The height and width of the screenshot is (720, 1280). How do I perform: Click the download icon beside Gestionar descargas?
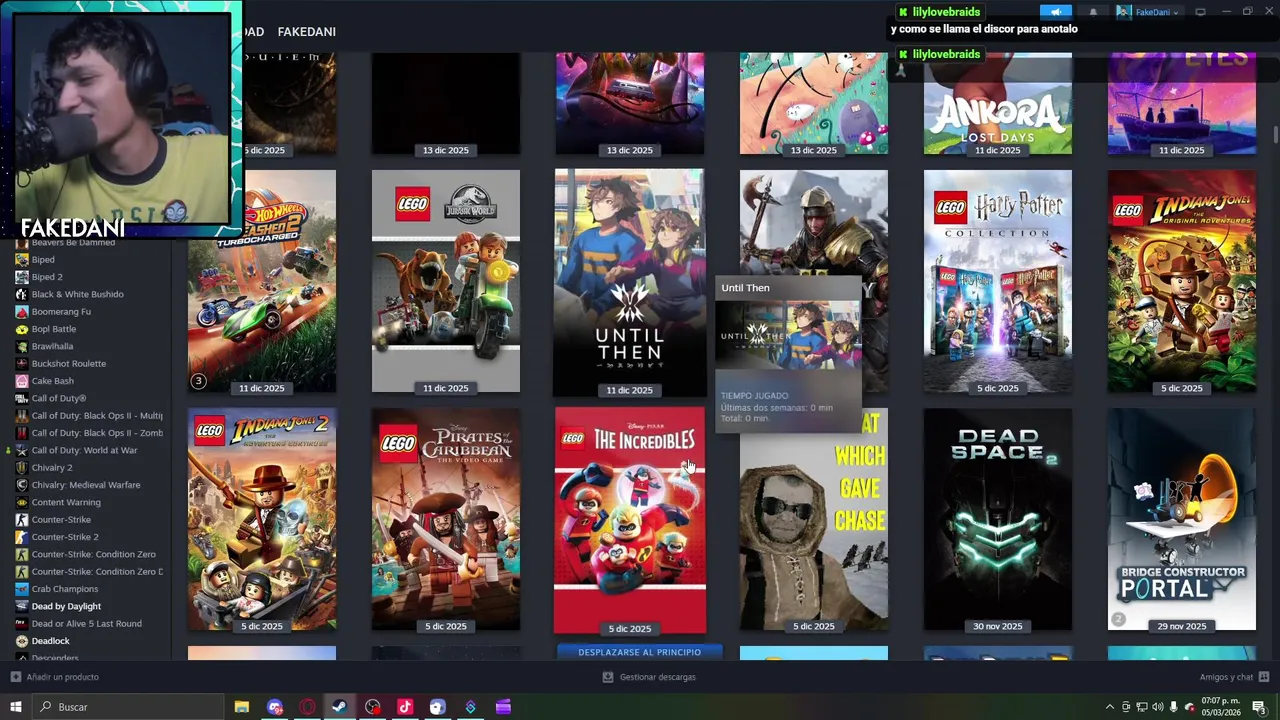607,677
